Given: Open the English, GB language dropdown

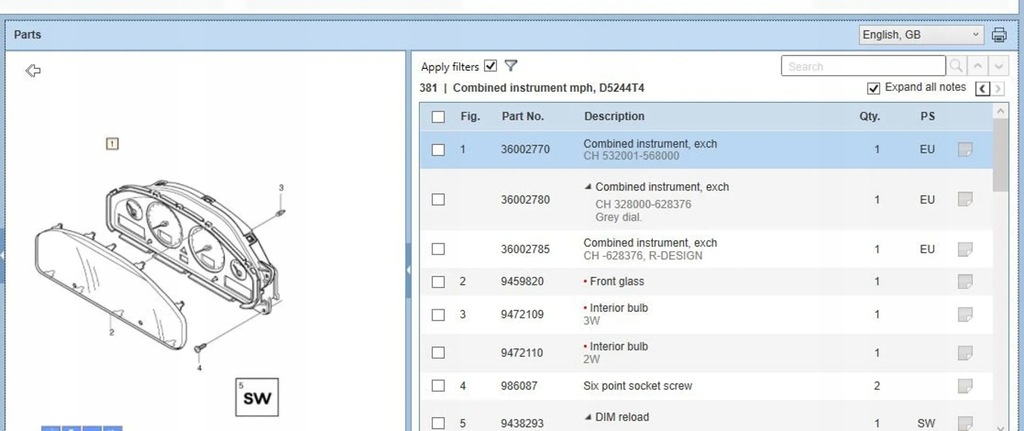Looking at the screenshot, I should 921,35.
